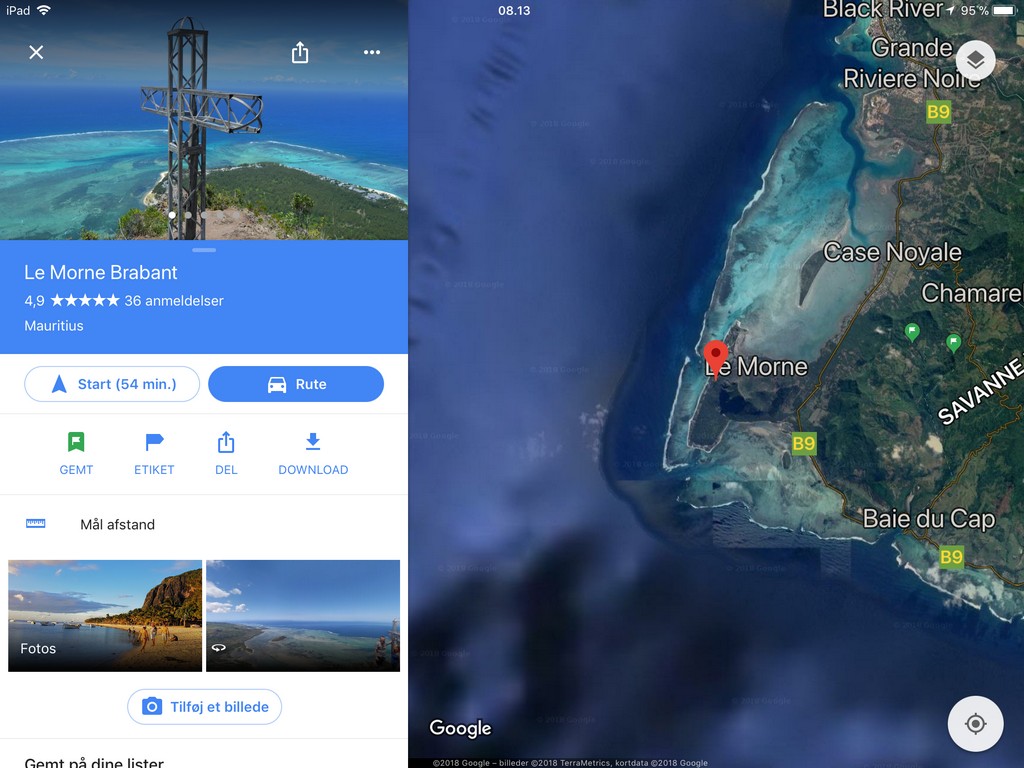Tap Tilføj et billede button
Screen dimensions: 1024x768
click(204, 707)
